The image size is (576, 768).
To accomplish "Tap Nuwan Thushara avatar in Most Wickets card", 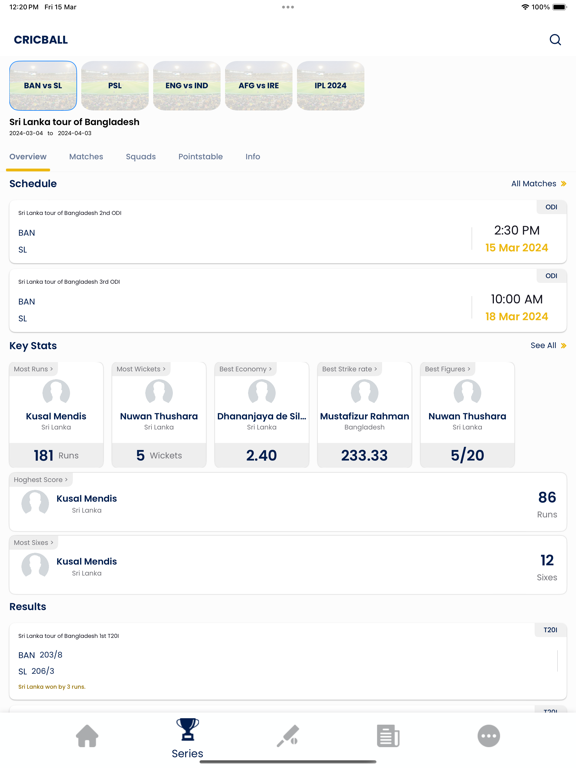I will (159, 392).
